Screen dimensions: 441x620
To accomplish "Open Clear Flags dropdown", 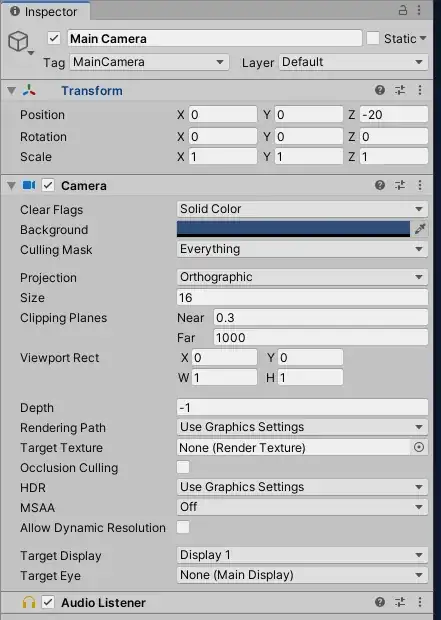I will [302, 209].
